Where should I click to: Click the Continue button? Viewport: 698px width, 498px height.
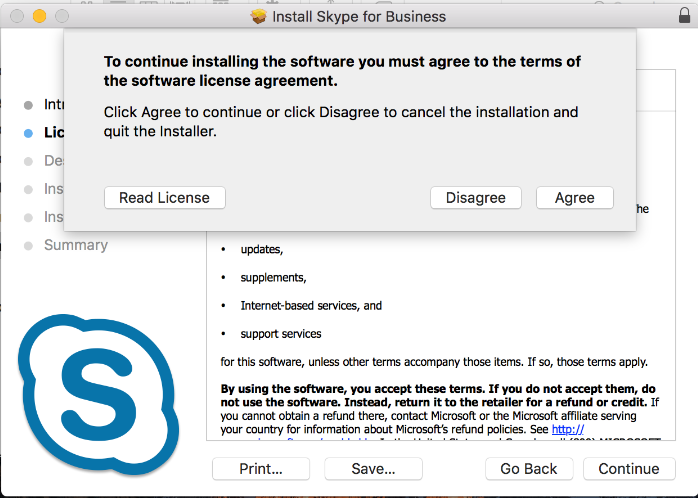pos(629,469)
